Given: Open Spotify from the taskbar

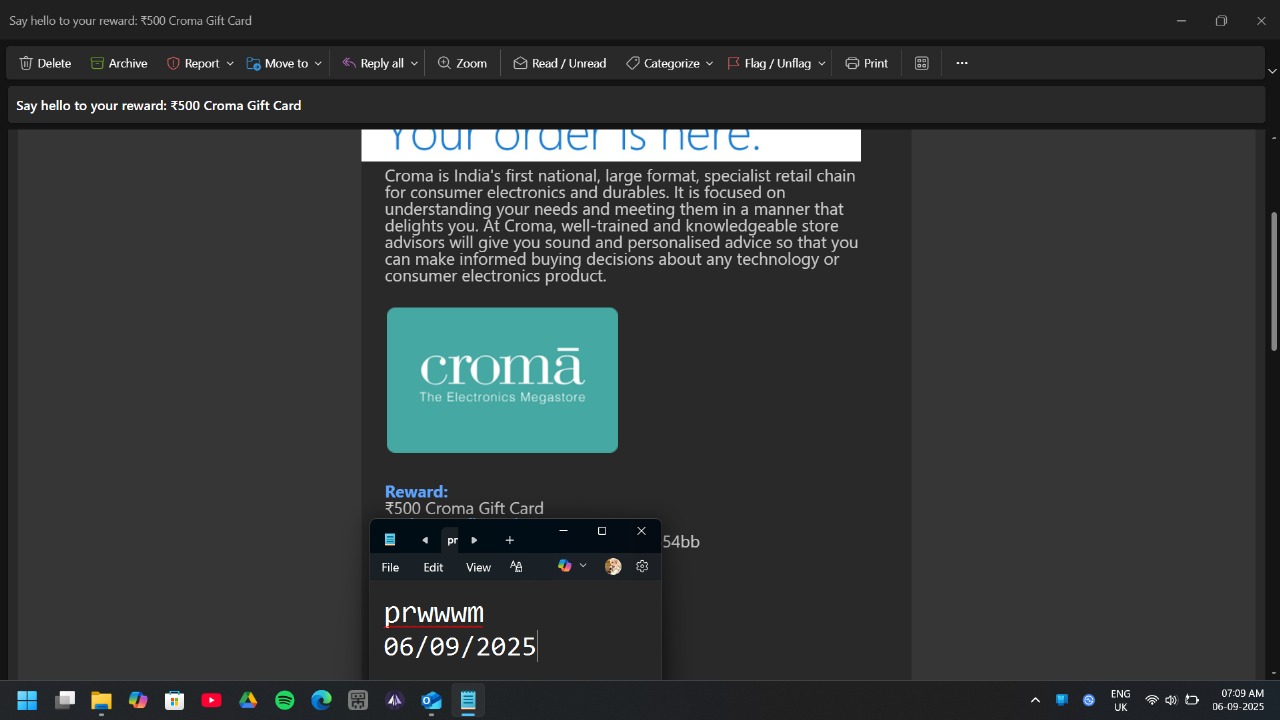Looking at the screenshot, I should 285,700.
